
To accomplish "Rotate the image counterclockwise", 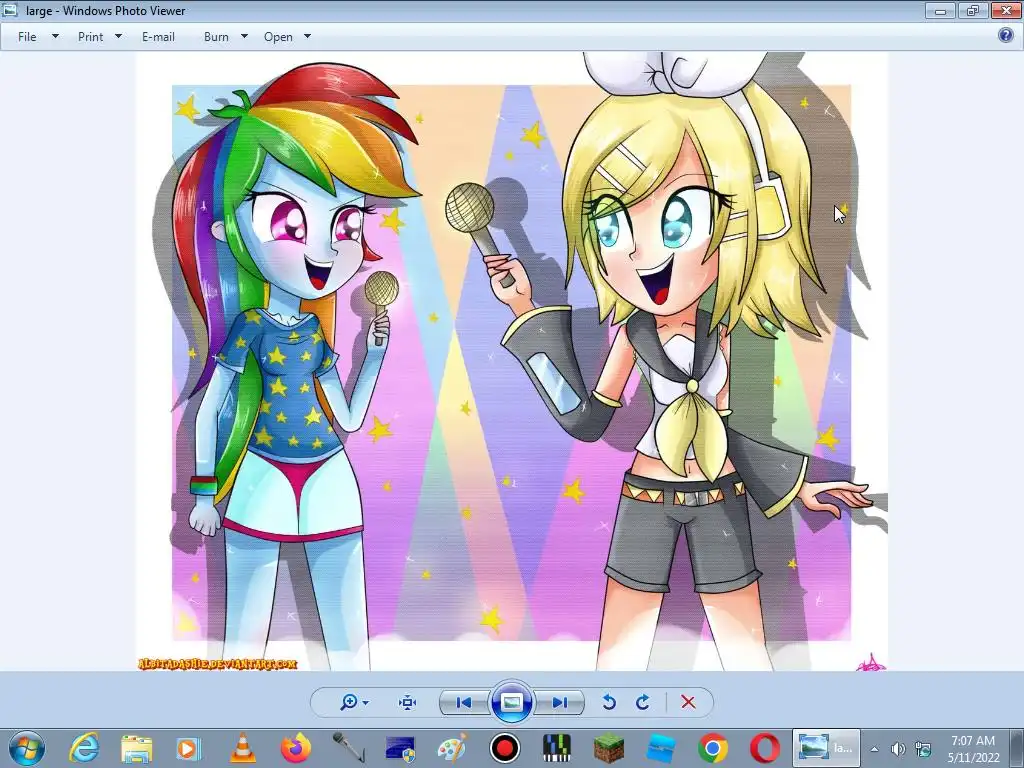I will click(609, 702).
